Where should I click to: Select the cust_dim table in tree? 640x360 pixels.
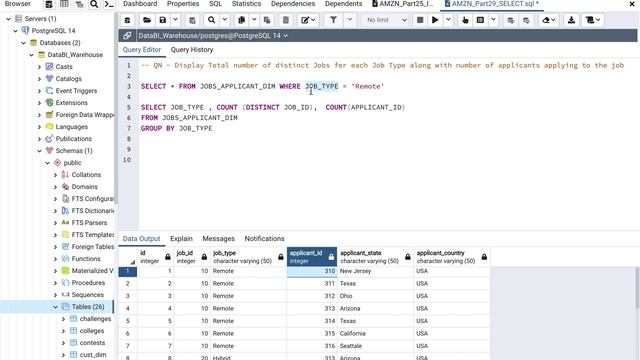93,355
